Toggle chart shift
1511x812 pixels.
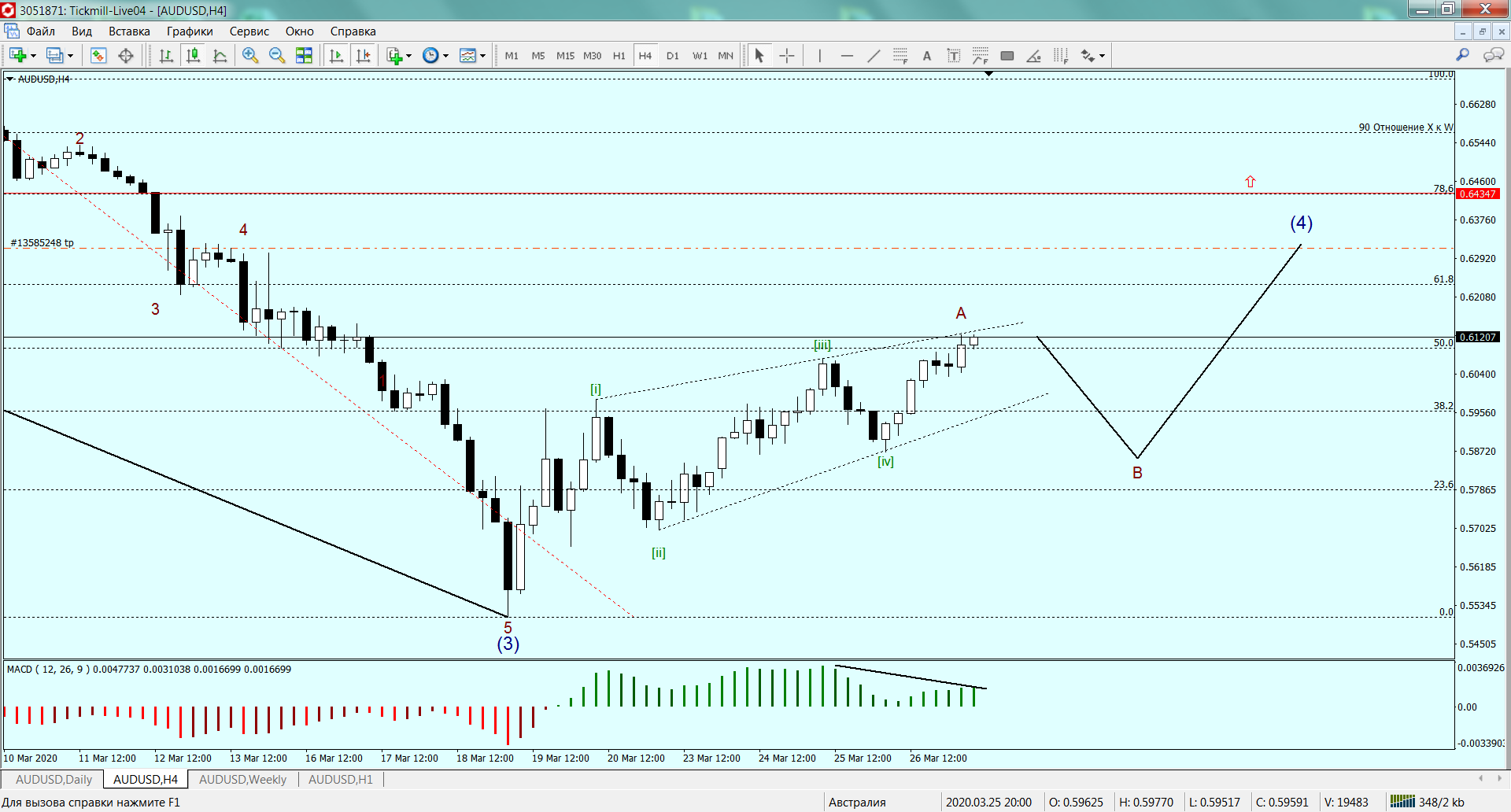tap(363, 55)
